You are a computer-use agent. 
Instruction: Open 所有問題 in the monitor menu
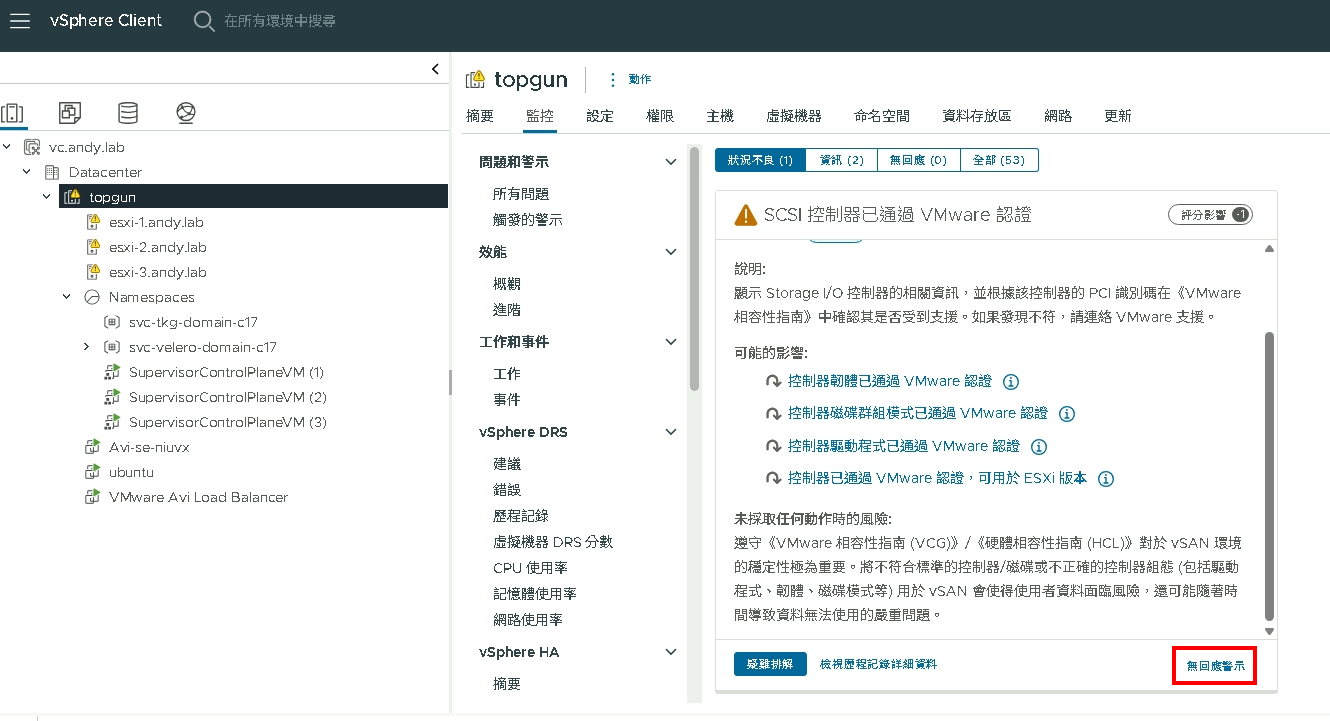point(521,194)
